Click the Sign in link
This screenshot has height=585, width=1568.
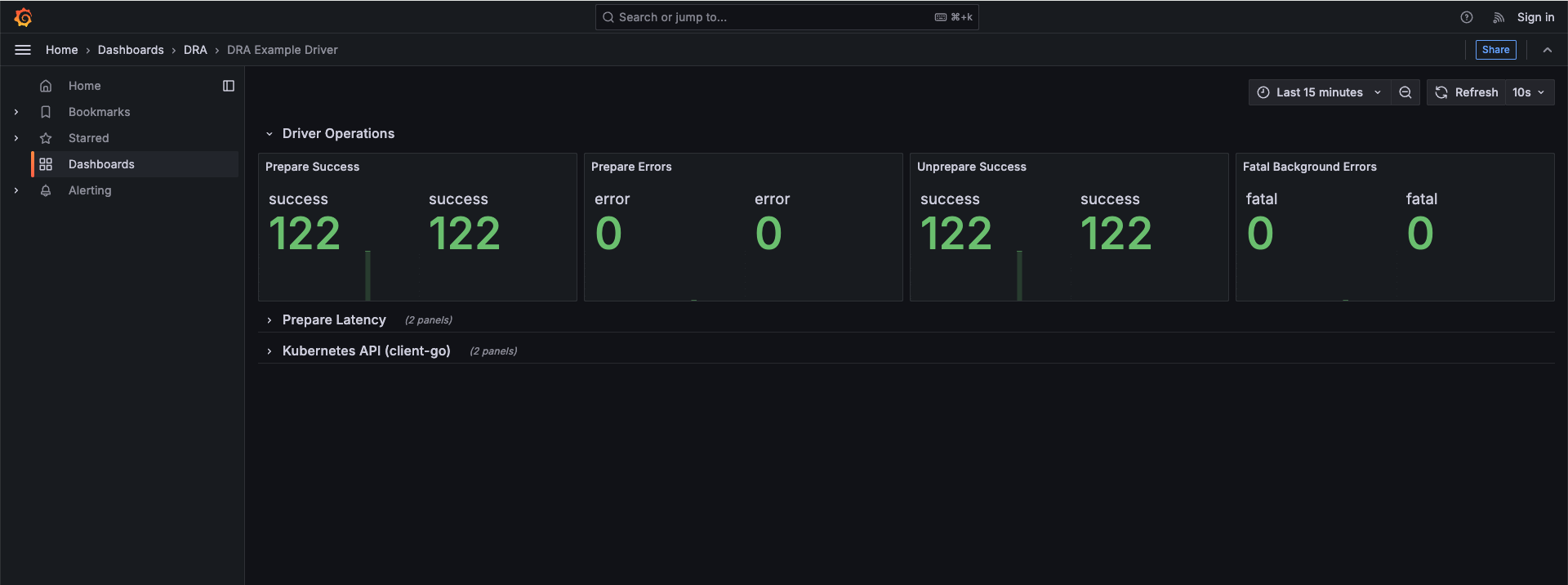pyautogui.click(x=1535, y=17)
